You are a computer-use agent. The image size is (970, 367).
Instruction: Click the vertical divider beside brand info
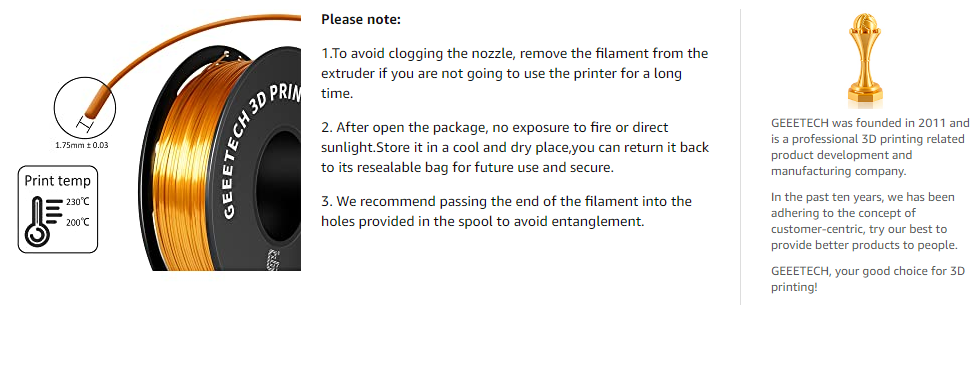tap(740, 157)
